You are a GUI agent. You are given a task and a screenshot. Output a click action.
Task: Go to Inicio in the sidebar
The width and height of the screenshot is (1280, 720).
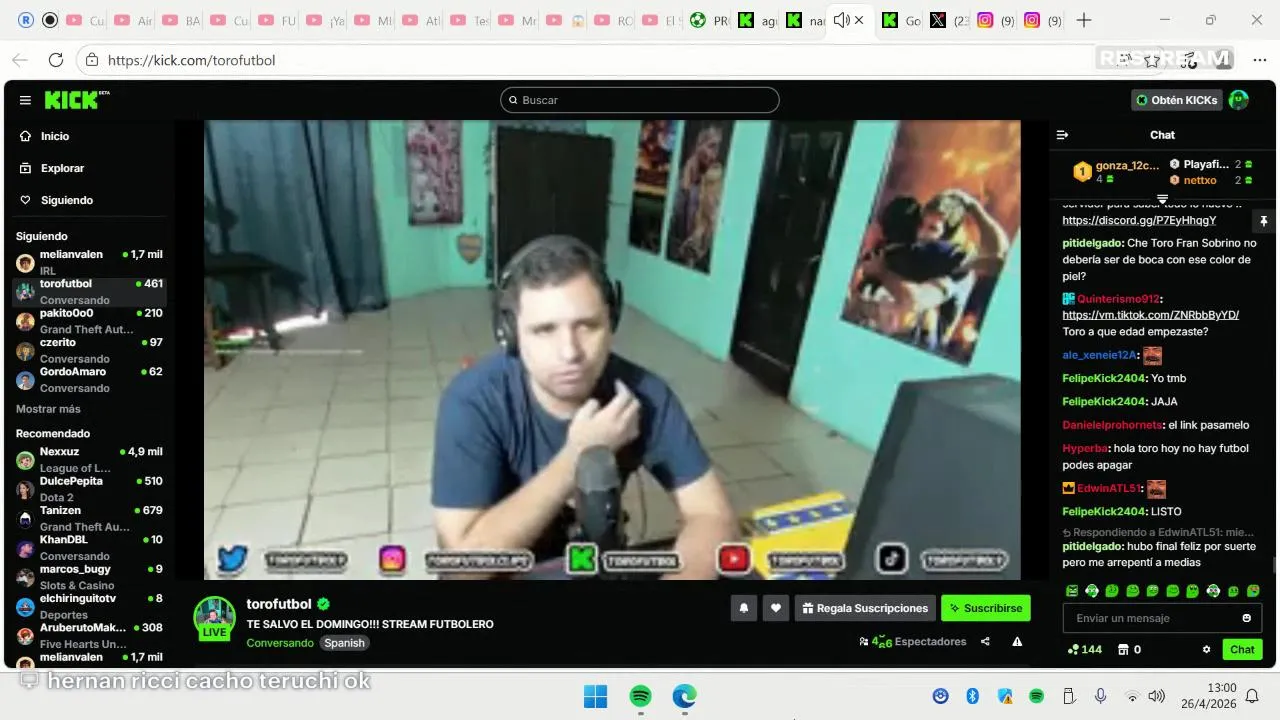55,136
